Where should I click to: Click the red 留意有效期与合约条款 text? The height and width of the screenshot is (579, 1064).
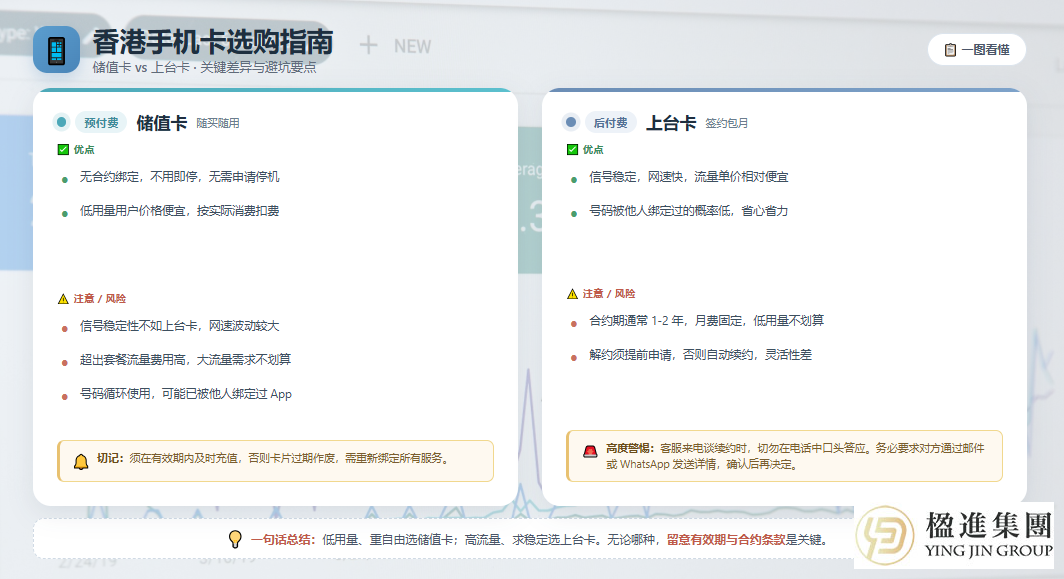point(725,540)
